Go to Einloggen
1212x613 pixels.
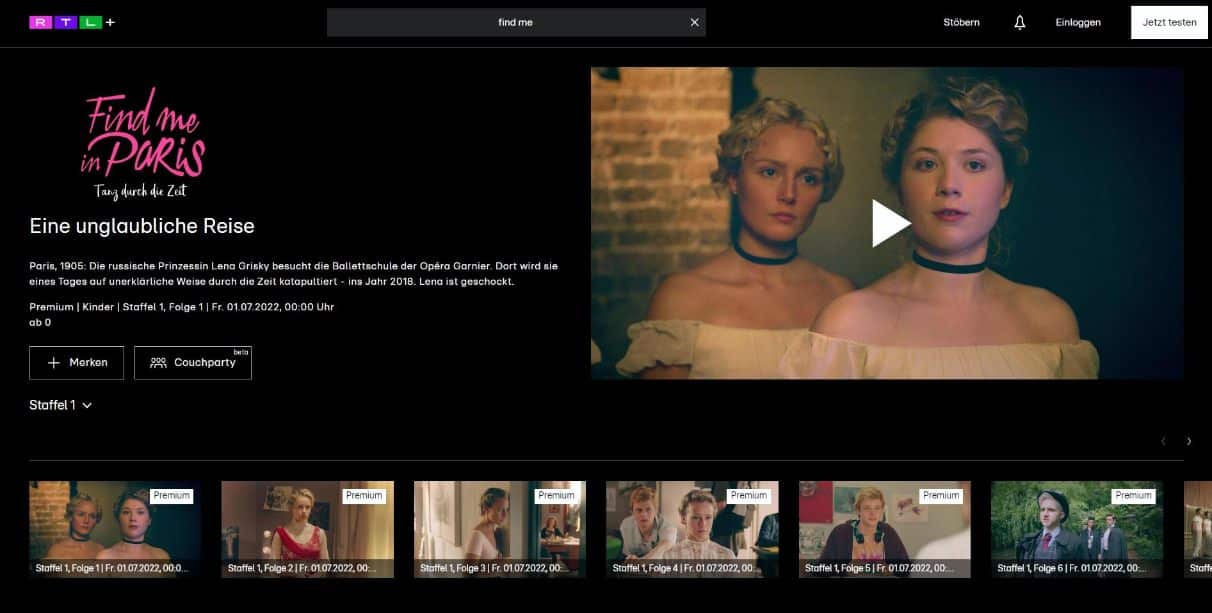point(1078,22)
